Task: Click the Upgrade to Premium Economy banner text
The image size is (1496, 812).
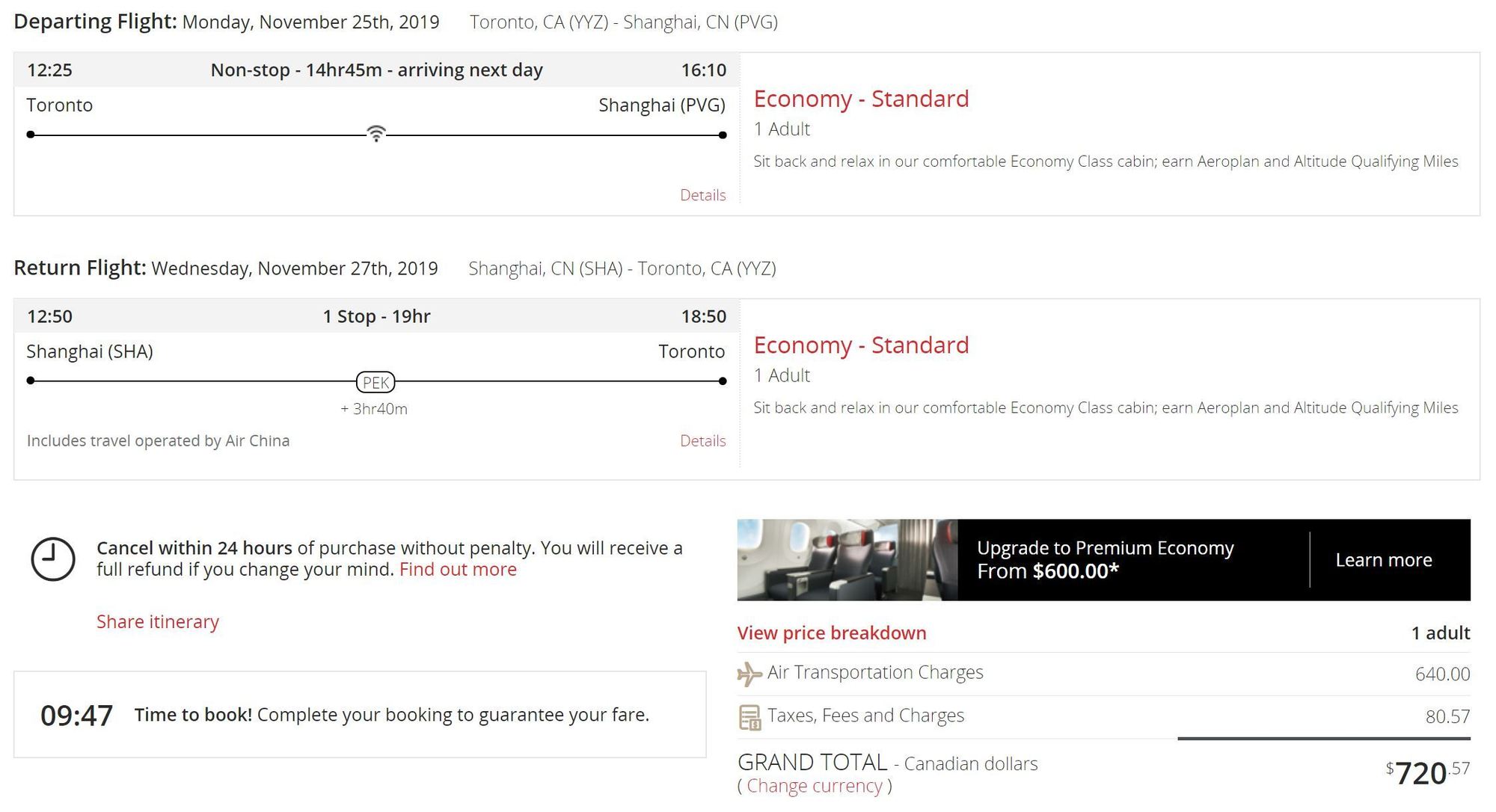Action: [1106, 559]
